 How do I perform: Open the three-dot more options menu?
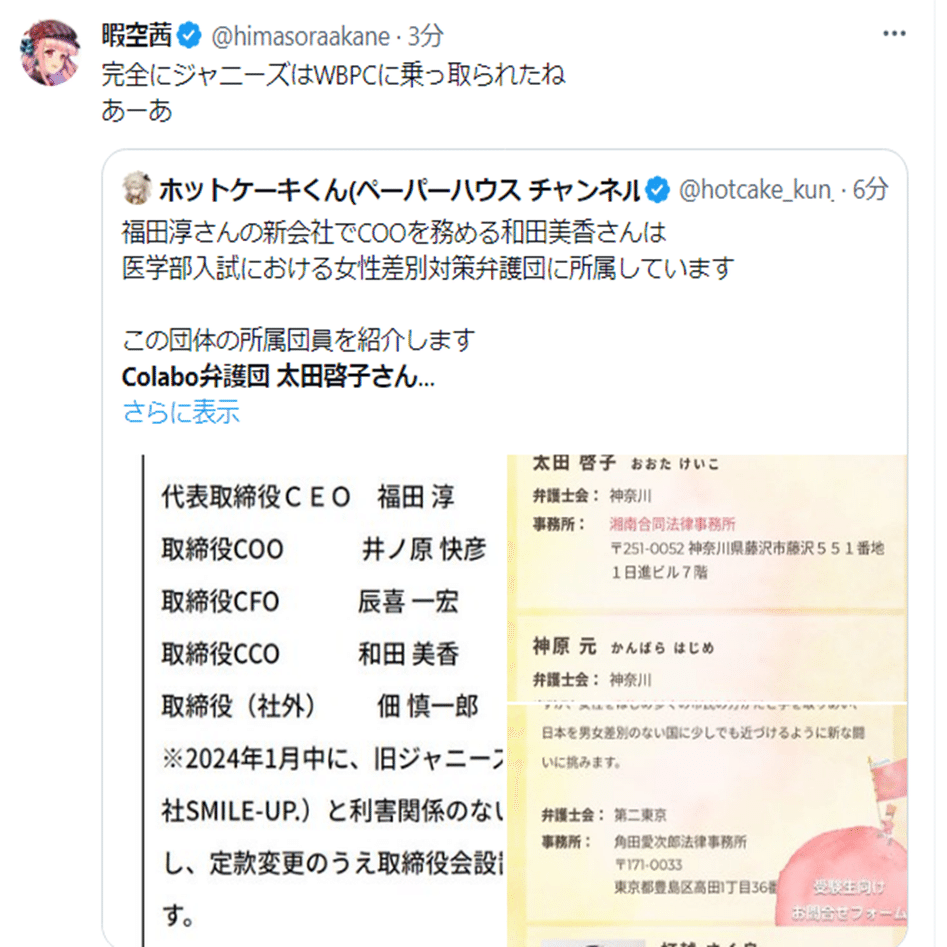(893, 34)
